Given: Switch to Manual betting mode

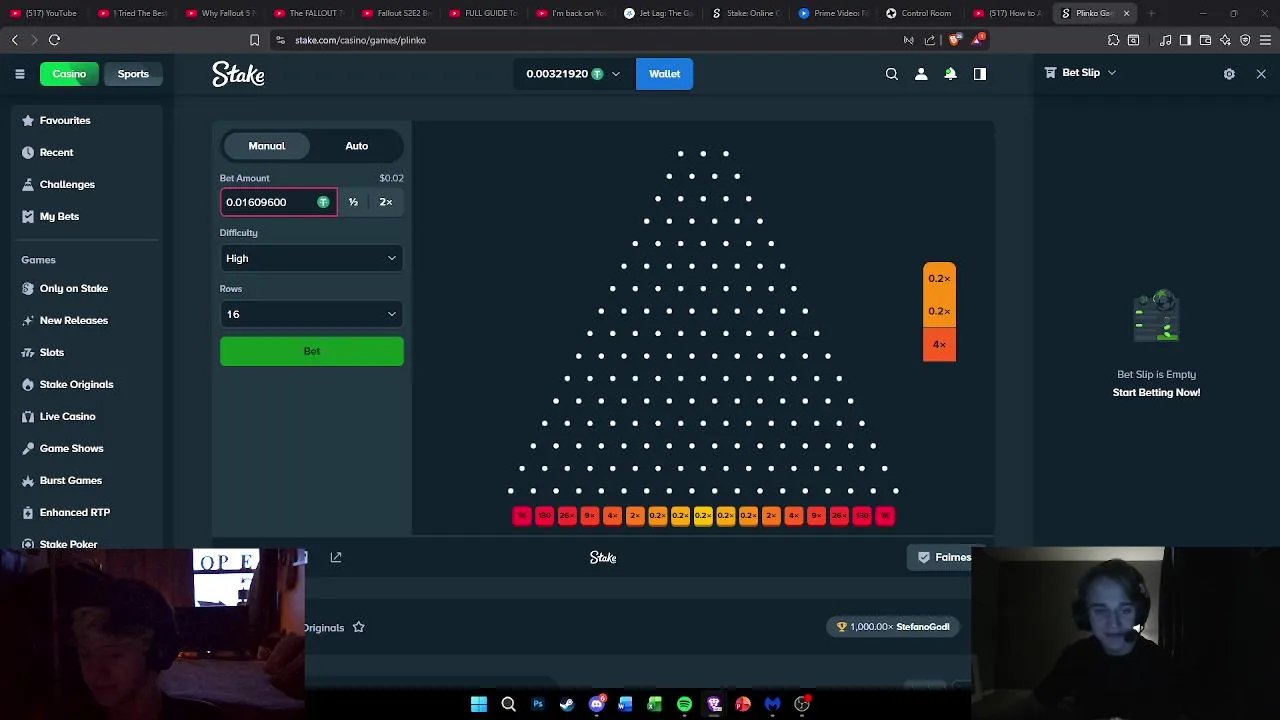Looking at the screenshot, I should [x=267, y=146].
